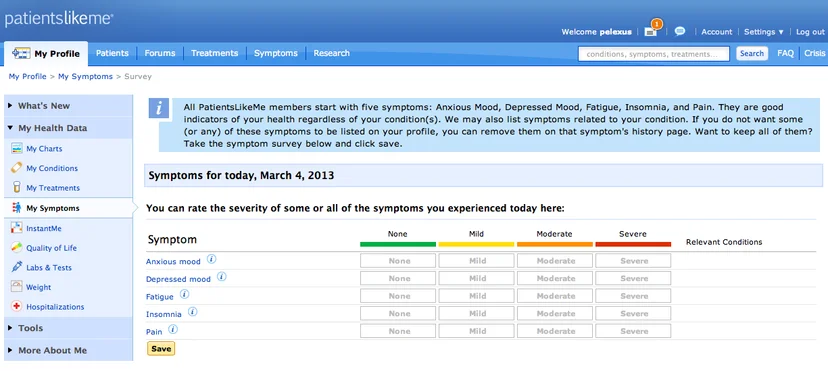828x371 pixels.
Task: Go to My Symptoms breadcrumb
Action: pos(86,77)
